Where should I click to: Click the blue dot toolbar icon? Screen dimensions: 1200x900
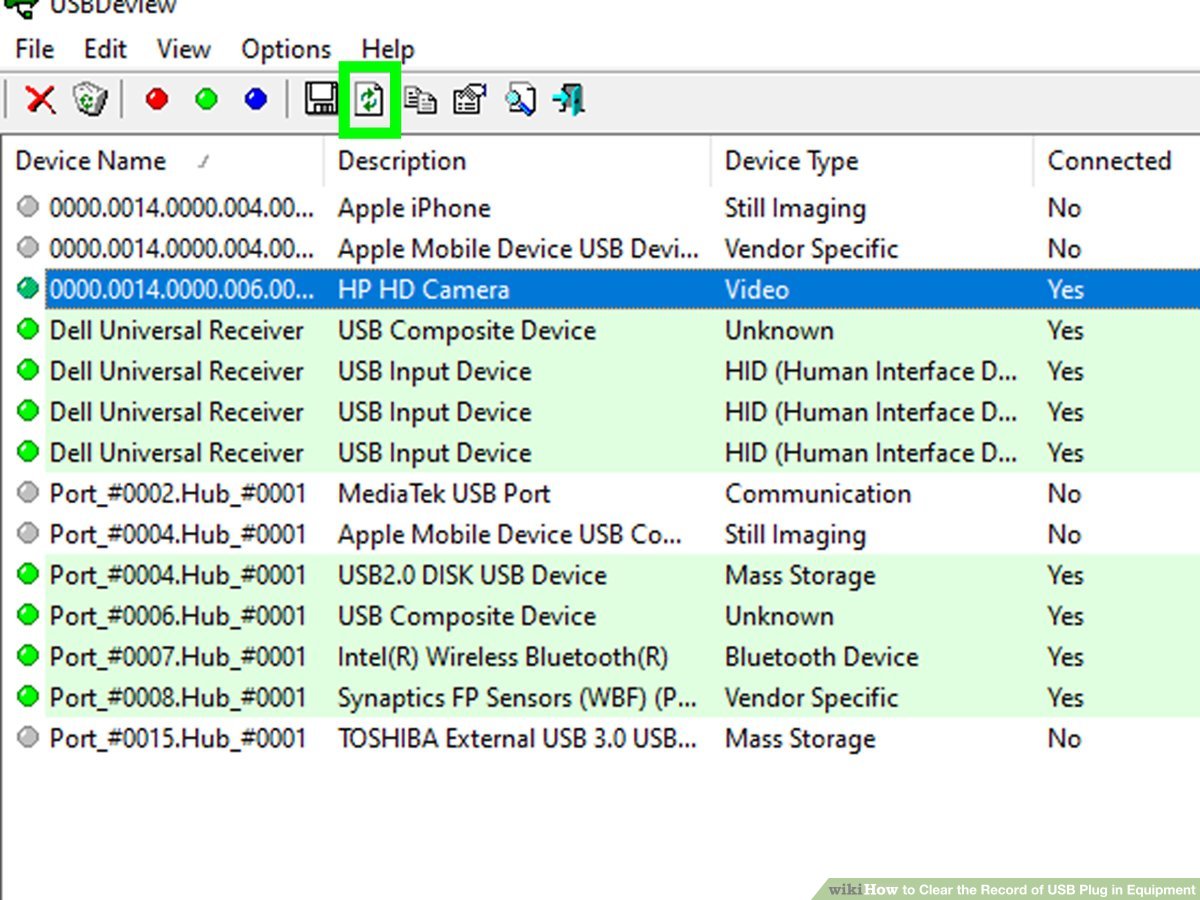256,99
